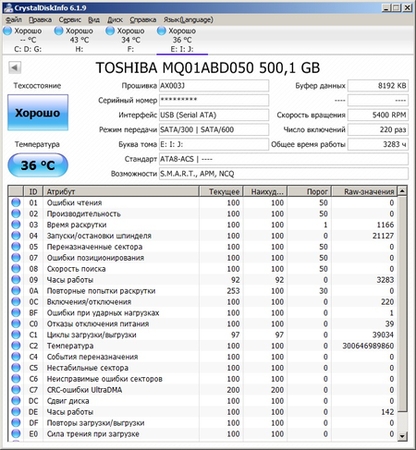Select raw value 21127 for spindle starts

point(383,236)
